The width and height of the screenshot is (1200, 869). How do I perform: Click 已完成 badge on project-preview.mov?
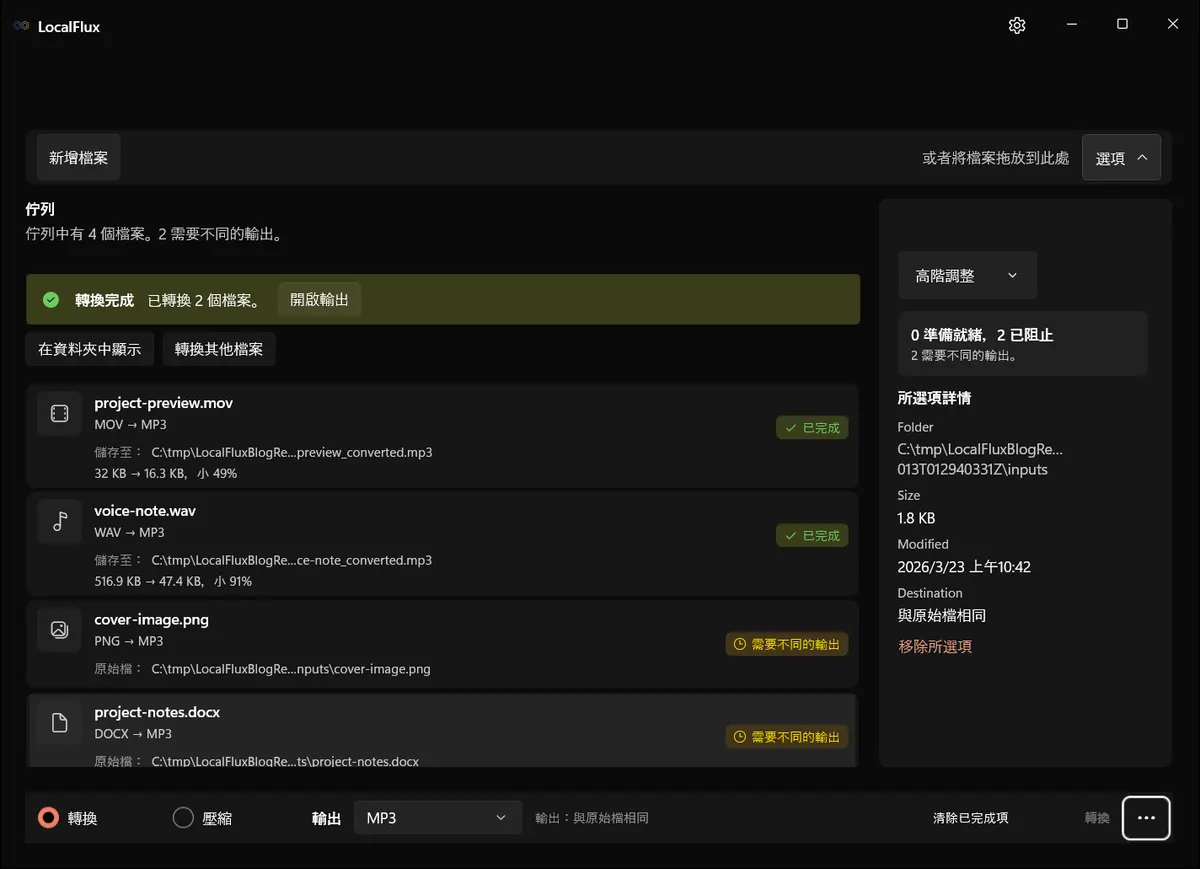(x=812, y=428)
